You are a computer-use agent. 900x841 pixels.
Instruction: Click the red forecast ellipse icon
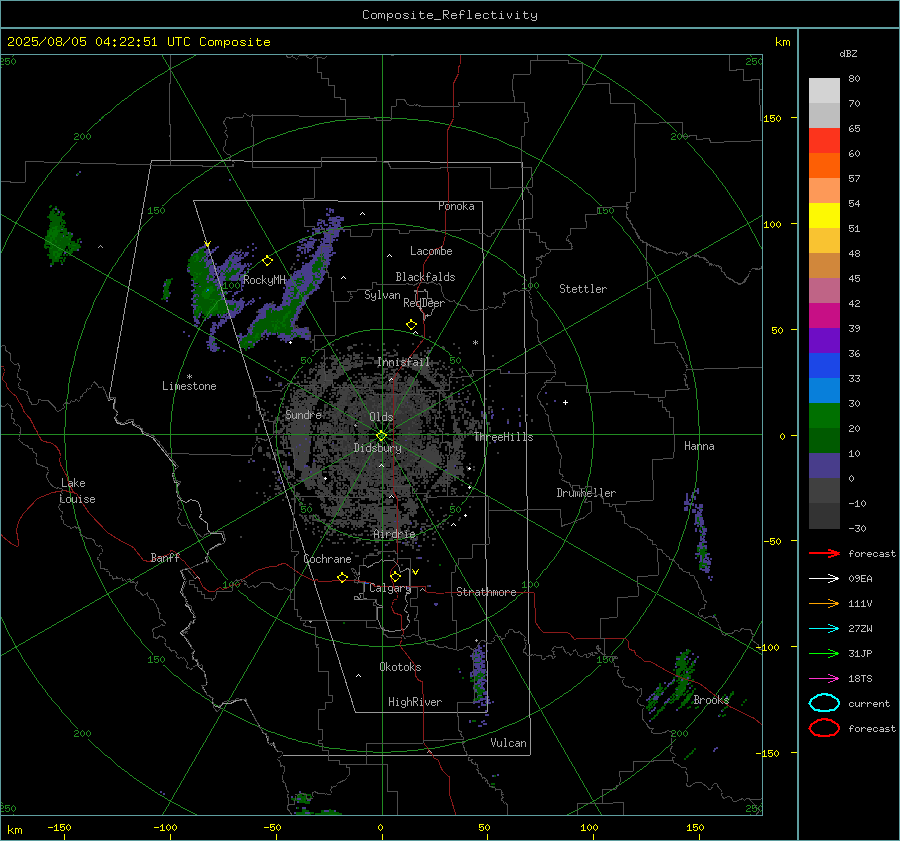pos(824,728)
